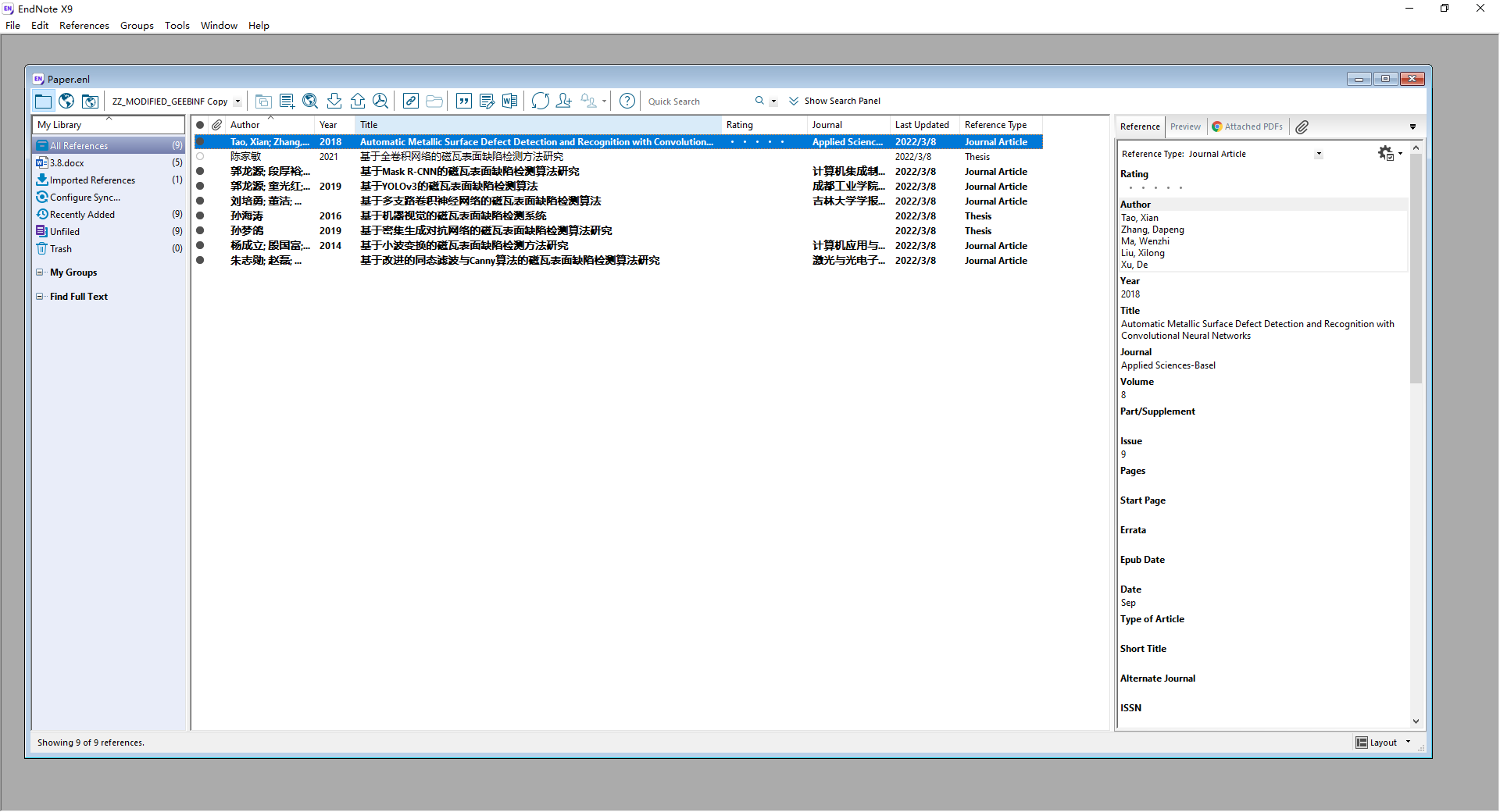Click the Title field text in Reference panel

[1258, 329]
